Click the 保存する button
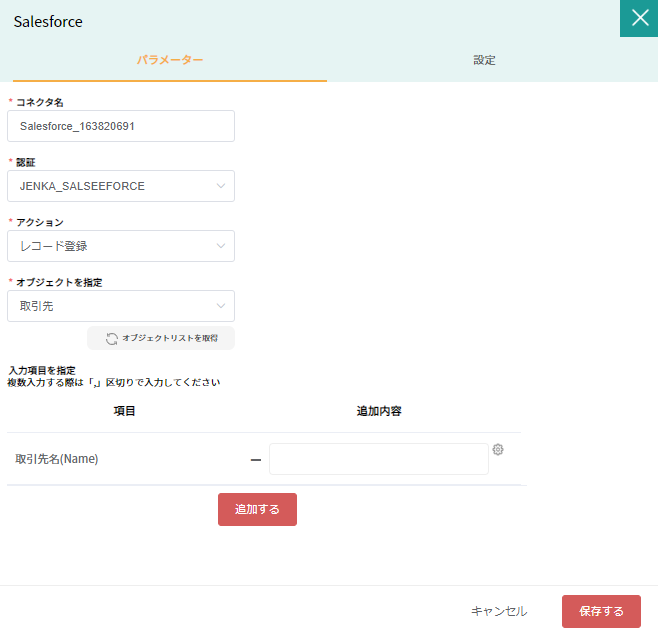The image size is (658, 634). 601,611
